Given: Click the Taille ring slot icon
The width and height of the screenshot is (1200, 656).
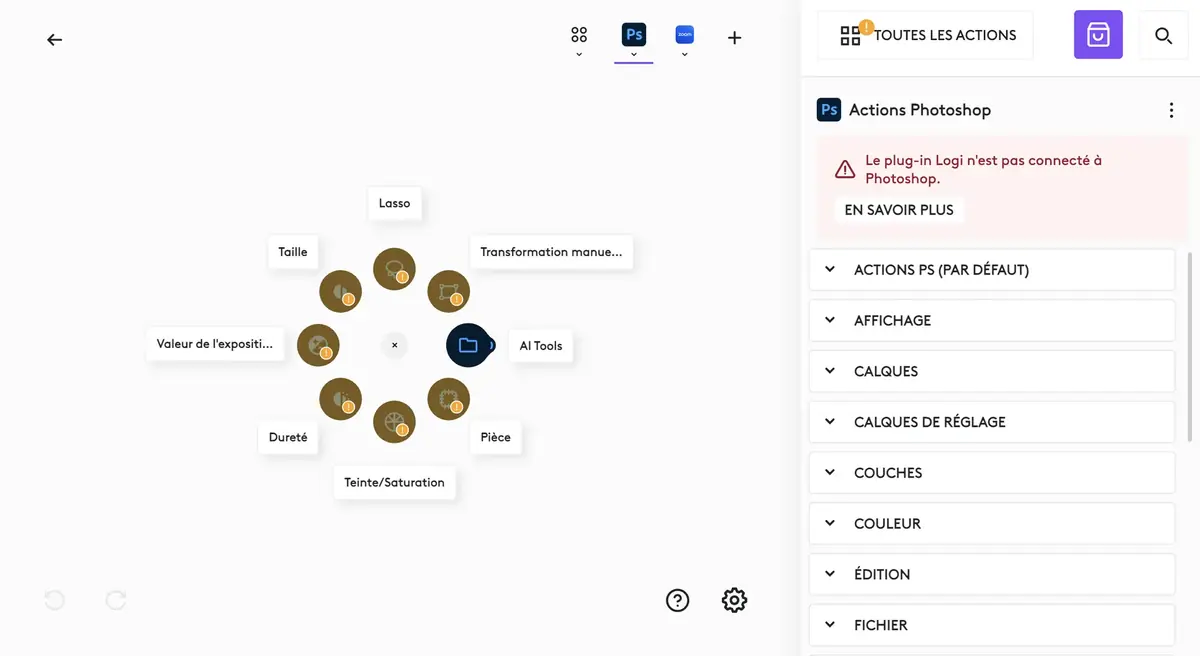Looking at the screenshot, I should click(340, 291).
